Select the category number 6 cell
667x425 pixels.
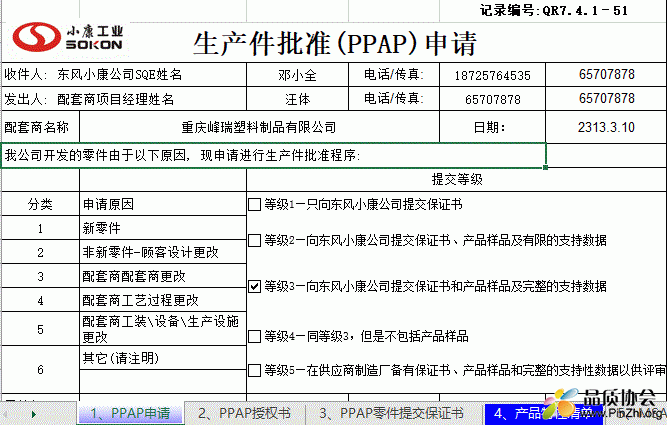pyautogui.click(x=40, y=370)
